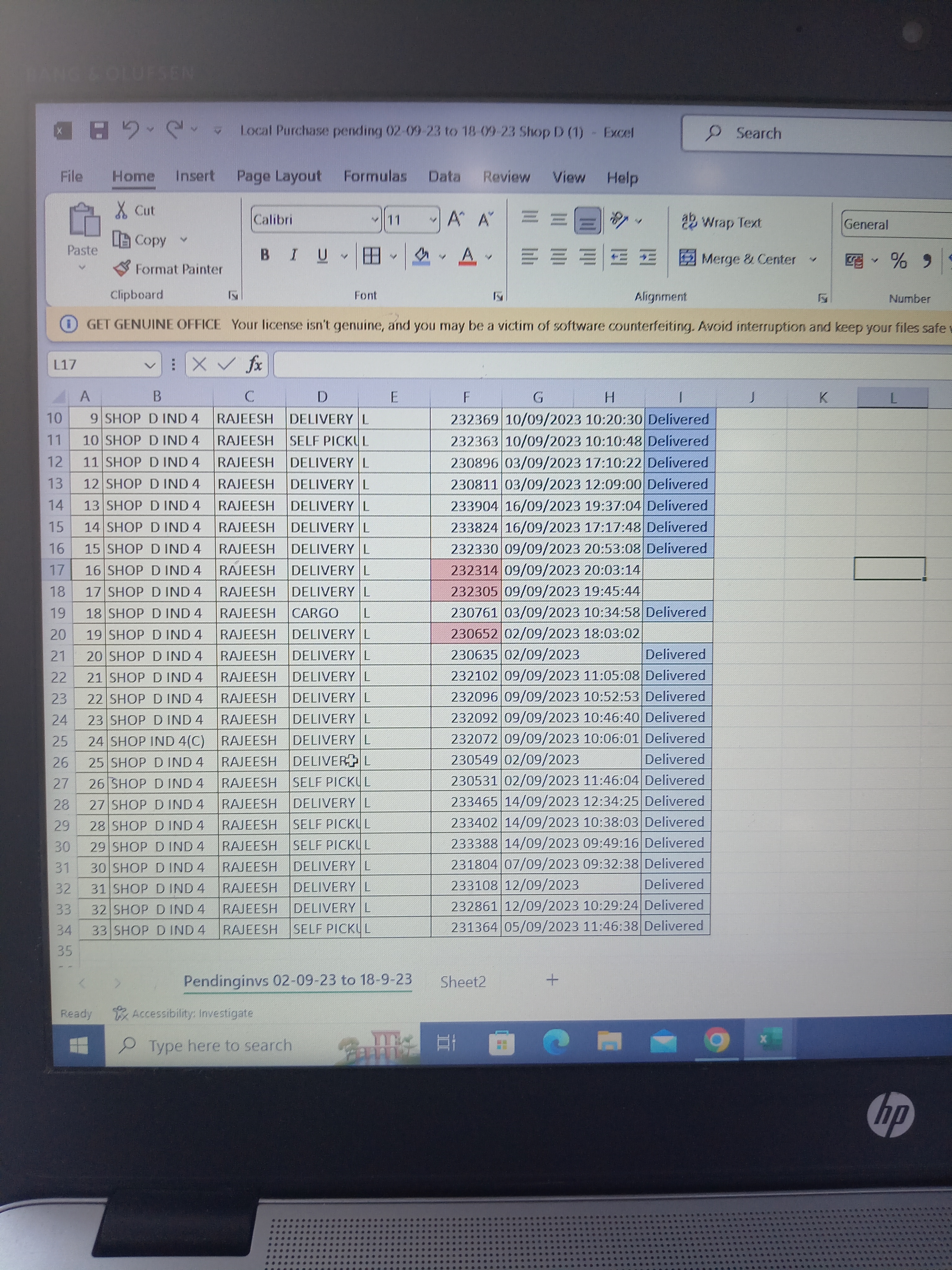Open the Calibri font name dropdown

[375, 219]
